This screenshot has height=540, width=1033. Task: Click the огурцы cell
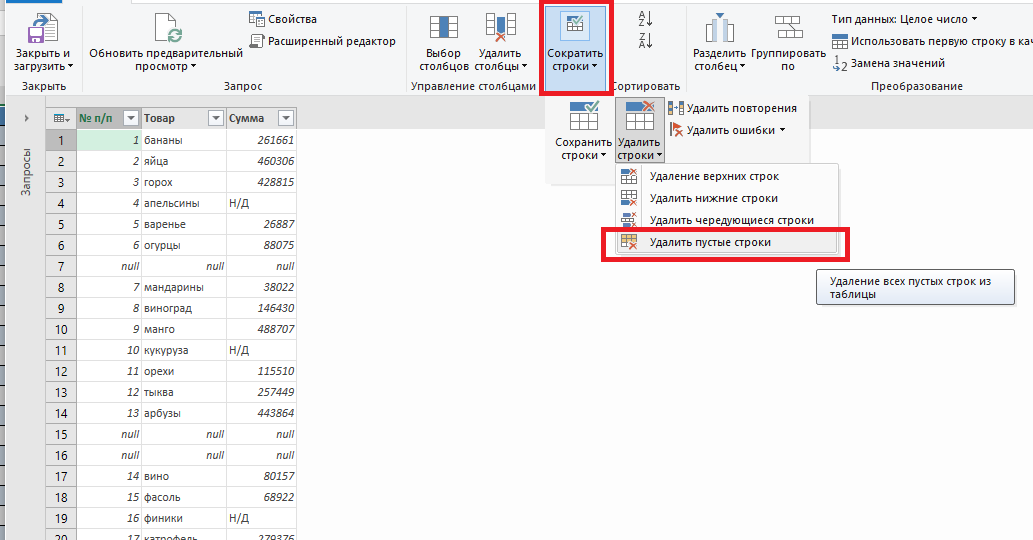click(x=184, y=246)
